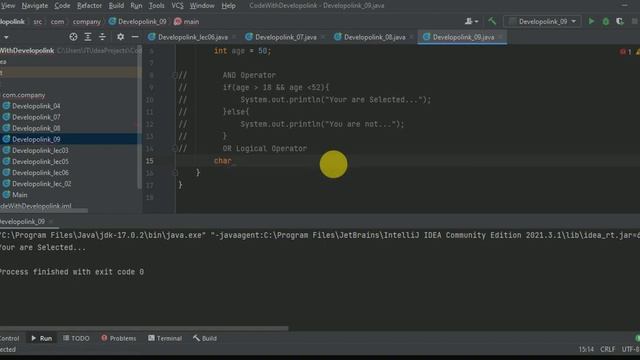The height and width of the screenshot is (360, 640).
Task: Open Project panel gear options
Action: [120, 37]
